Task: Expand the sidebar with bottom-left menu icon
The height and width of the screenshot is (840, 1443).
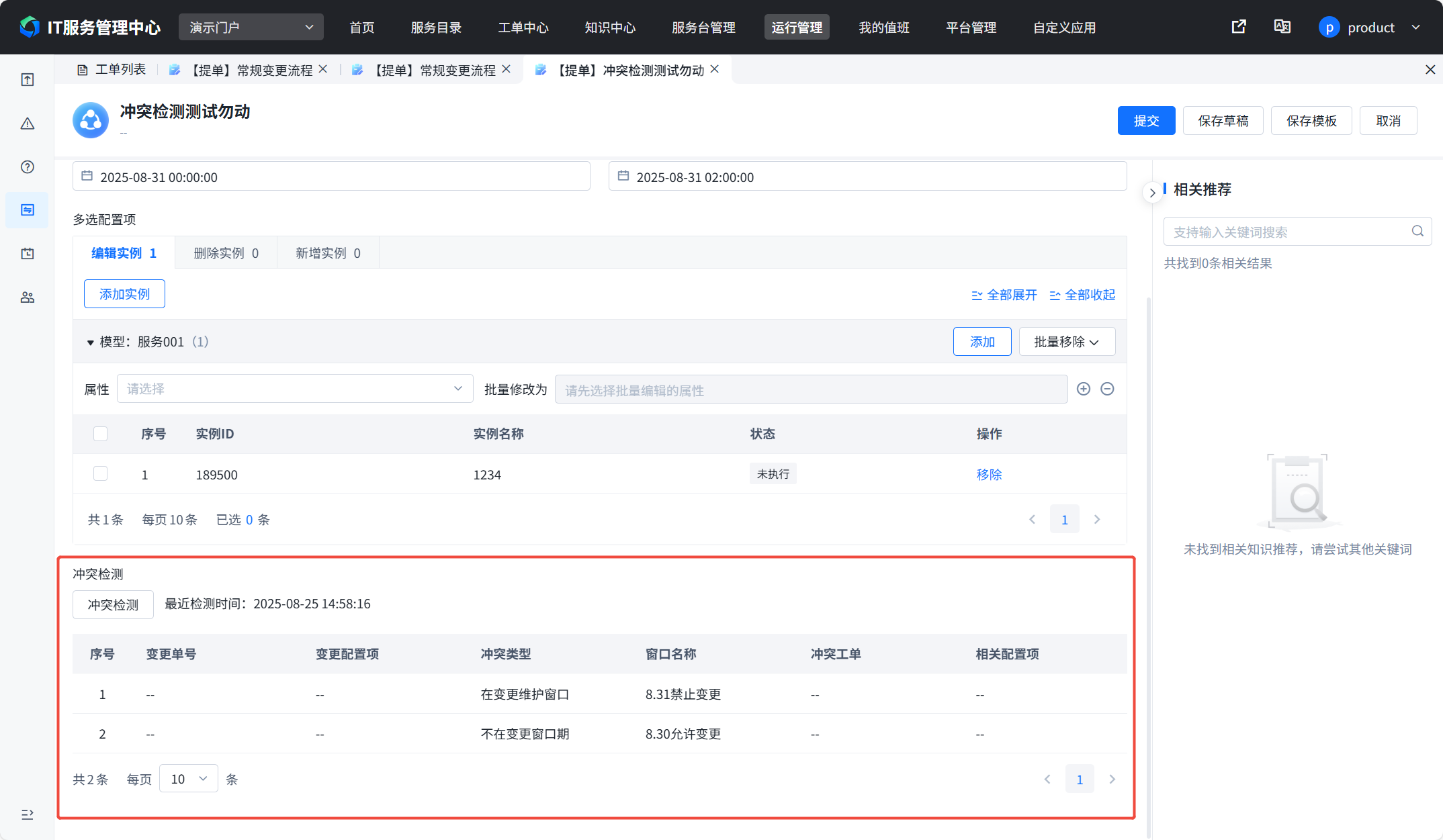Action: (x=28, y=814)
